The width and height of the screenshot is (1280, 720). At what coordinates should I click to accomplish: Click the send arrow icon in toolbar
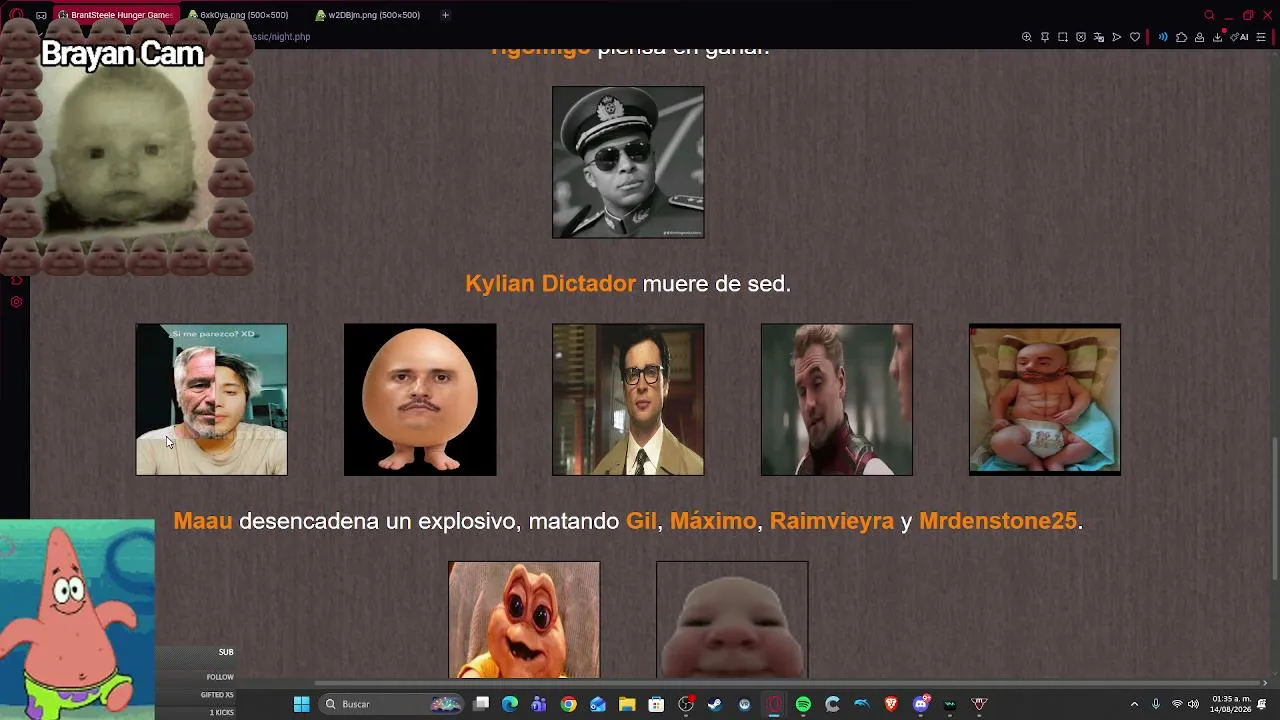click(1117, 37)
